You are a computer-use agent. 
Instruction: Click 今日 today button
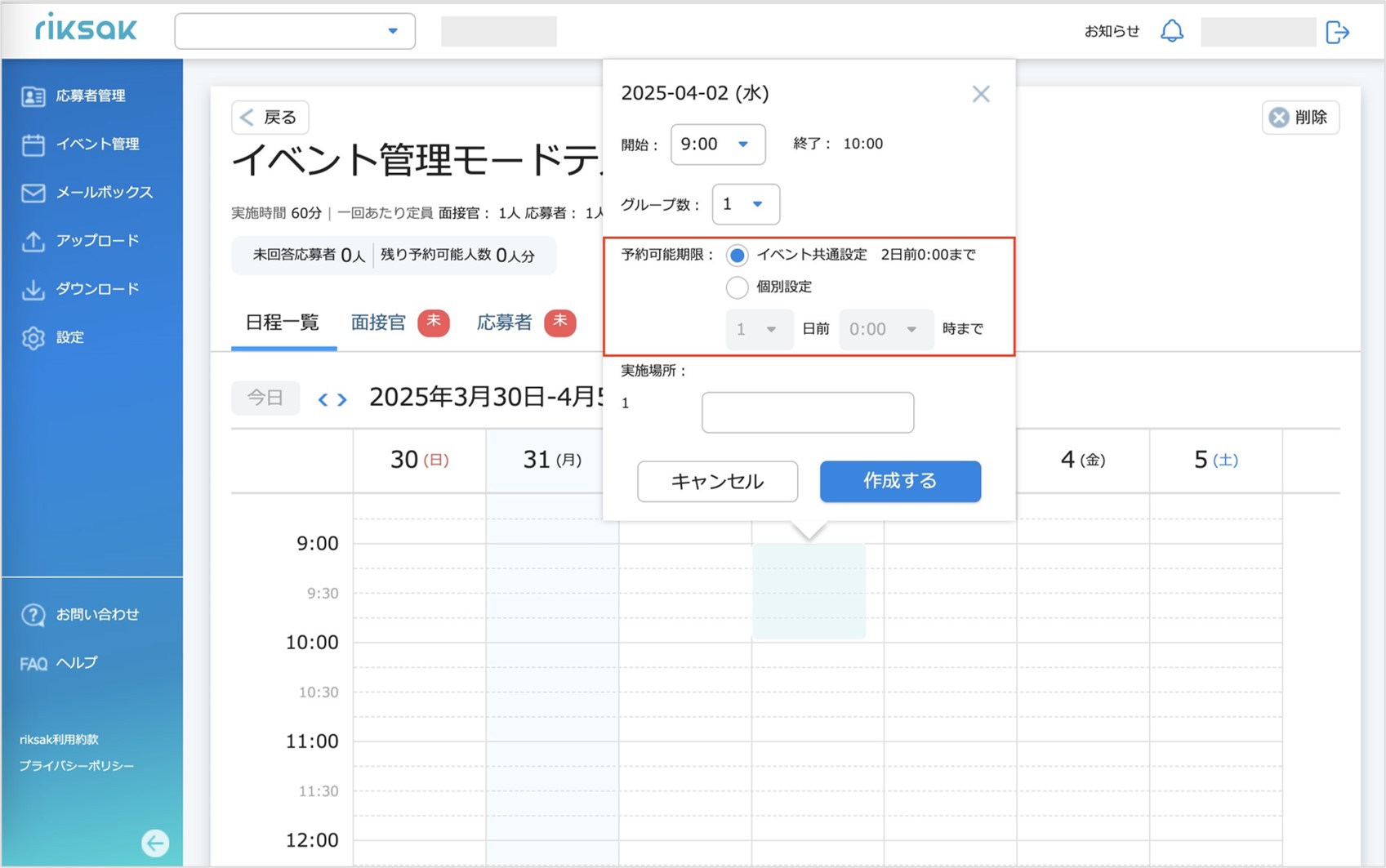pyautogui.click(x=265, y=398)
